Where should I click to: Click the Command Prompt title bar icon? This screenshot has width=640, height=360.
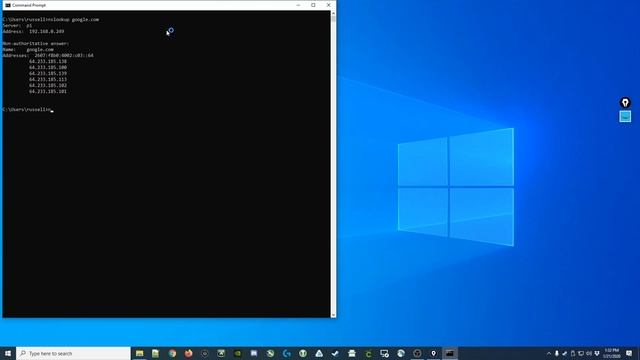click(x=8, y=5)
